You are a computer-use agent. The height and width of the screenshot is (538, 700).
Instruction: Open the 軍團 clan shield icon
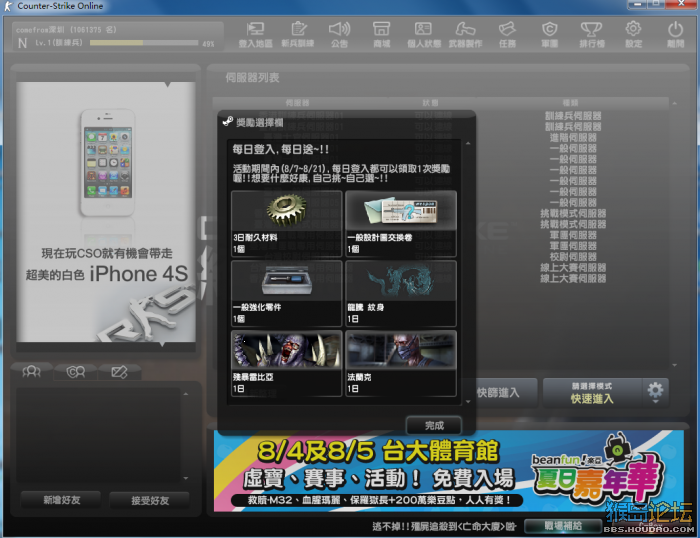550,34
